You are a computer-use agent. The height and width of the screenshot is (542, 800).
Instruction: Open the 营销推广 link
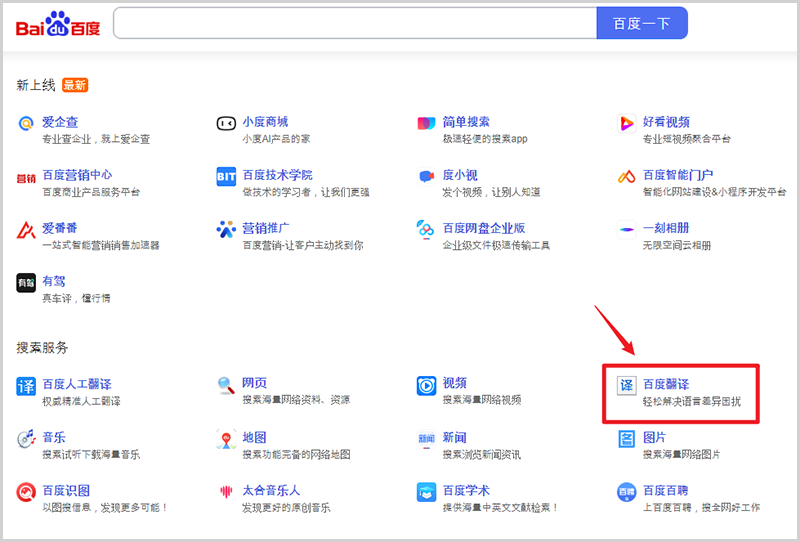(x=266, y=228)
